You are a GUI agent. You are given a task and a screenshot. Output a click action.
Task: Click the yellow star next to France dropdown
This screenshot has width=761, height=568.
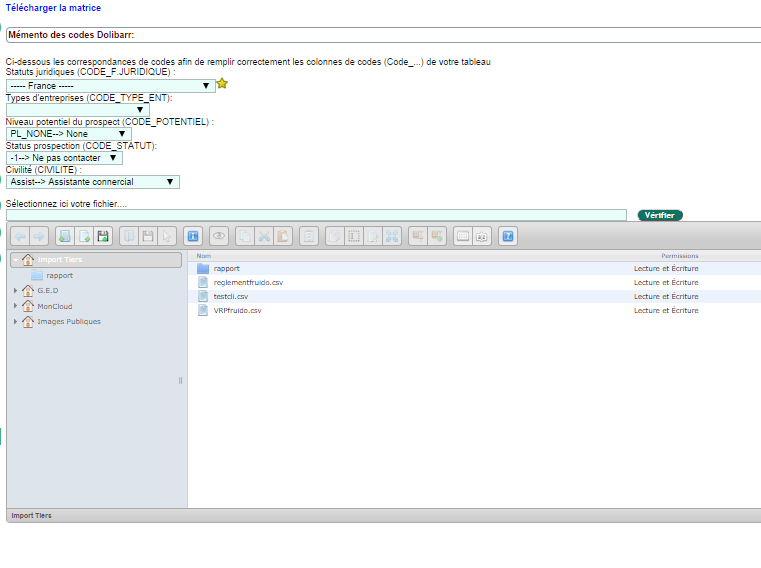pyautogui.click(x=222, y=84)
